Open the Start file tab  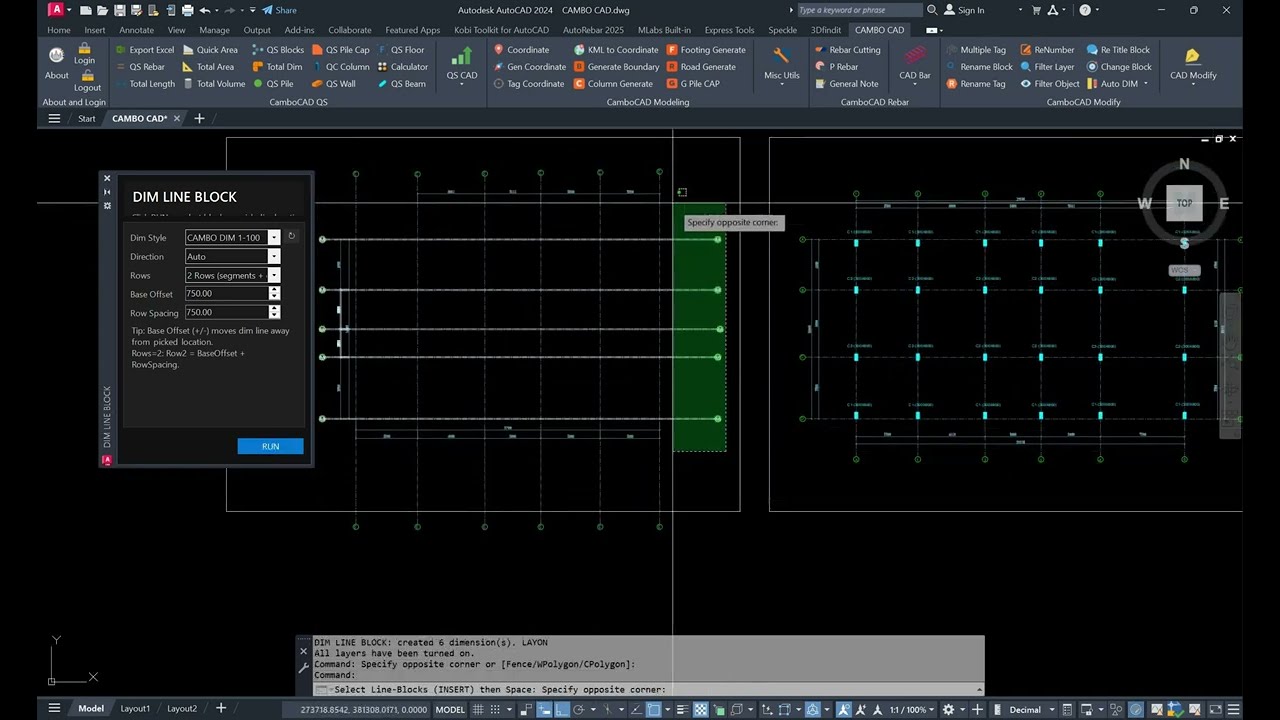[x=87, y=118]
